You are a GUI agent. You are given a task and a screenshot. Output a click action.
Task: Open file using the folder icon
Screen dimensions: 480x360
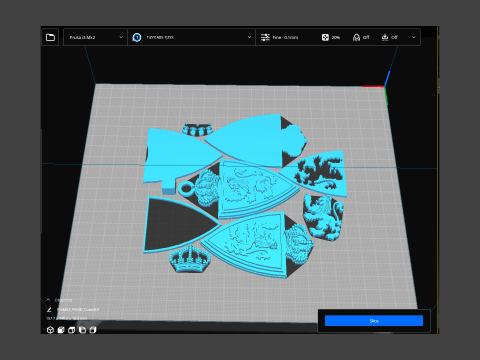[50, 37]
